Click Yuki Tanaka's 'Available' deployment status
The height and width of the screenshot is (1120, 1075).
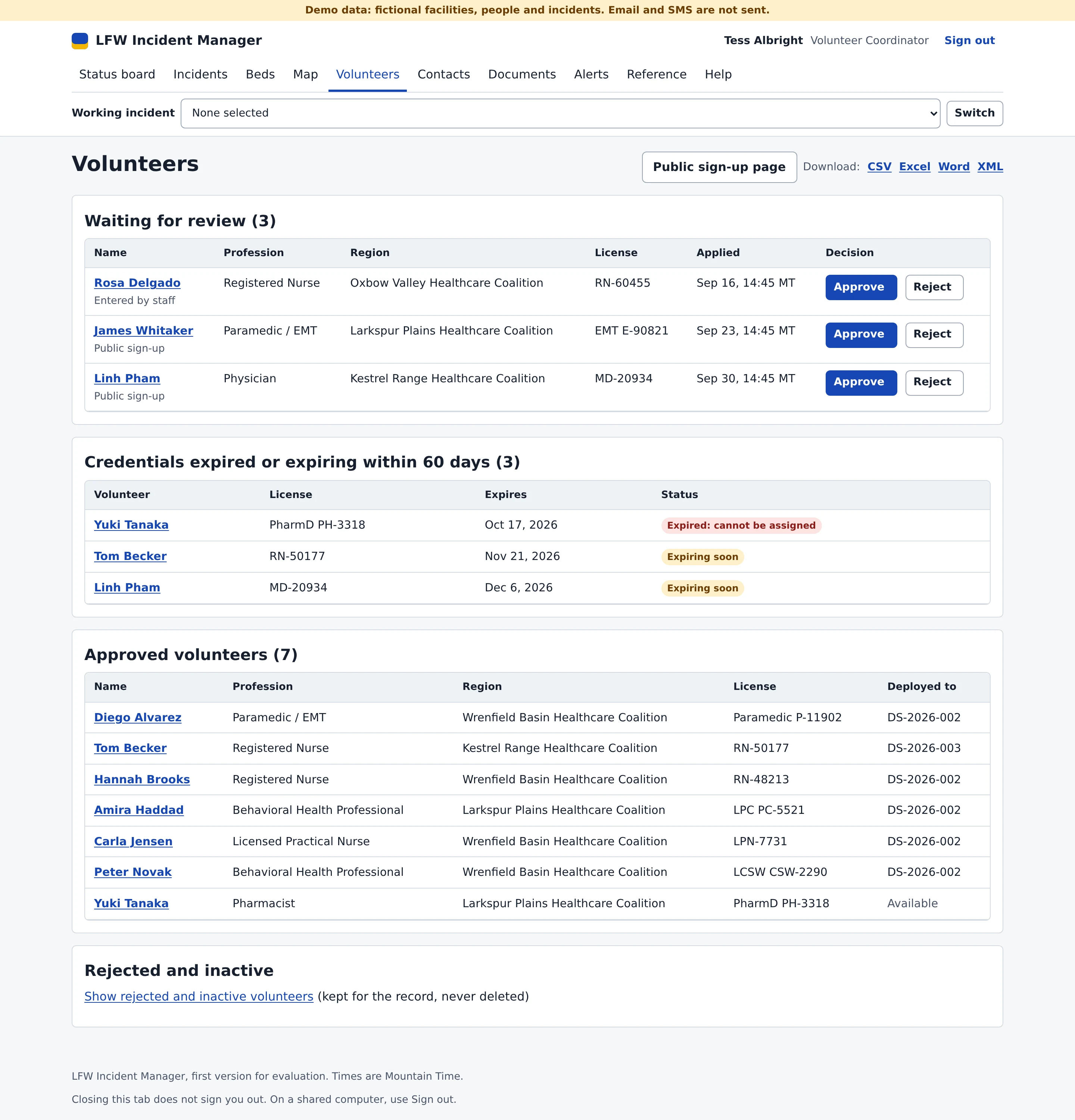coord(912,903)
